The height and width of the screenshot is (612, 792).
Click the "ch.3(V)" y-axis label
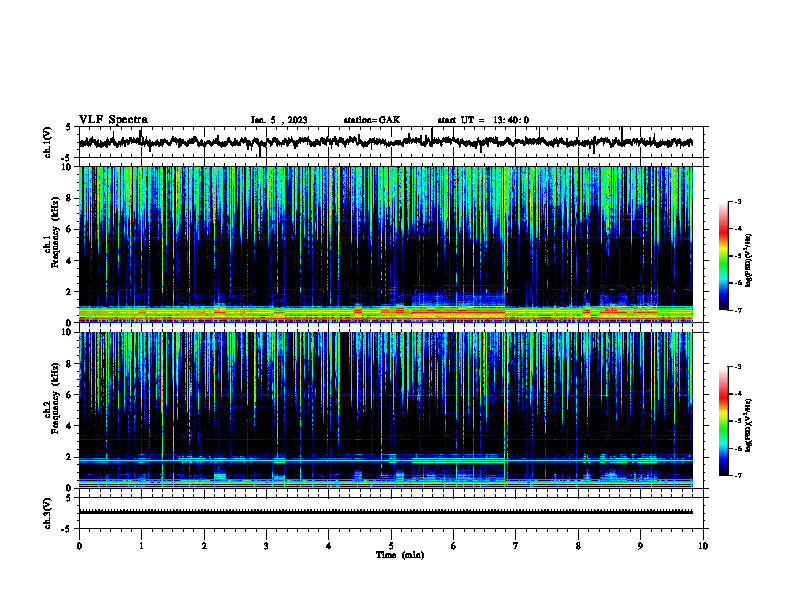point(48,513)
